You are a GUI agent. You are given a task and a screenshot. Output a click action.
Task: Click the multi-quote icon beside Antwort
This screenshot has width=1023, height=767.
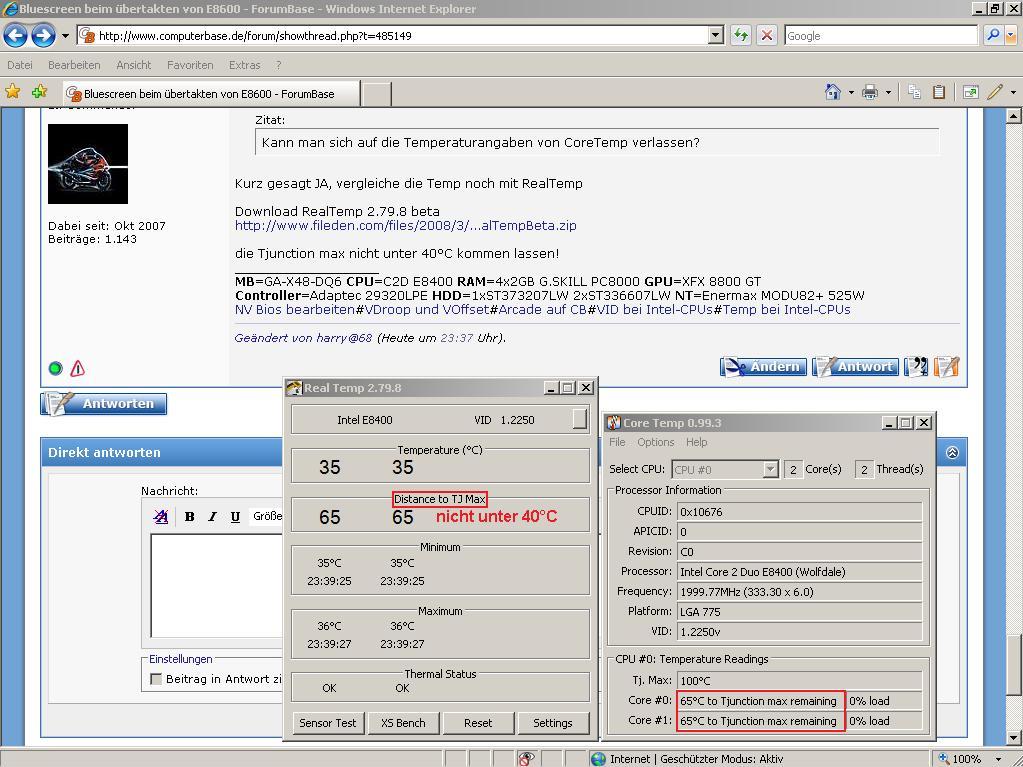[x=916, y=367]
